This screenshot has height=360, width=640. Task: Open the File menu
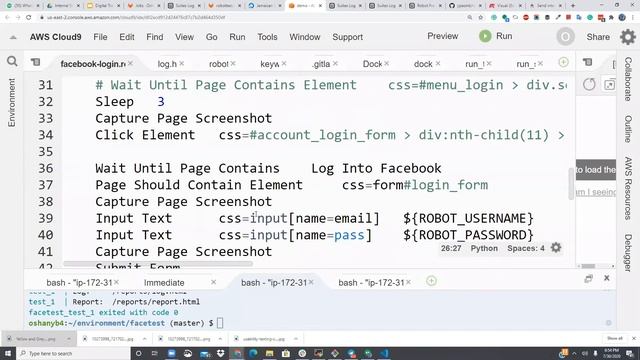(x=100, y=37)
